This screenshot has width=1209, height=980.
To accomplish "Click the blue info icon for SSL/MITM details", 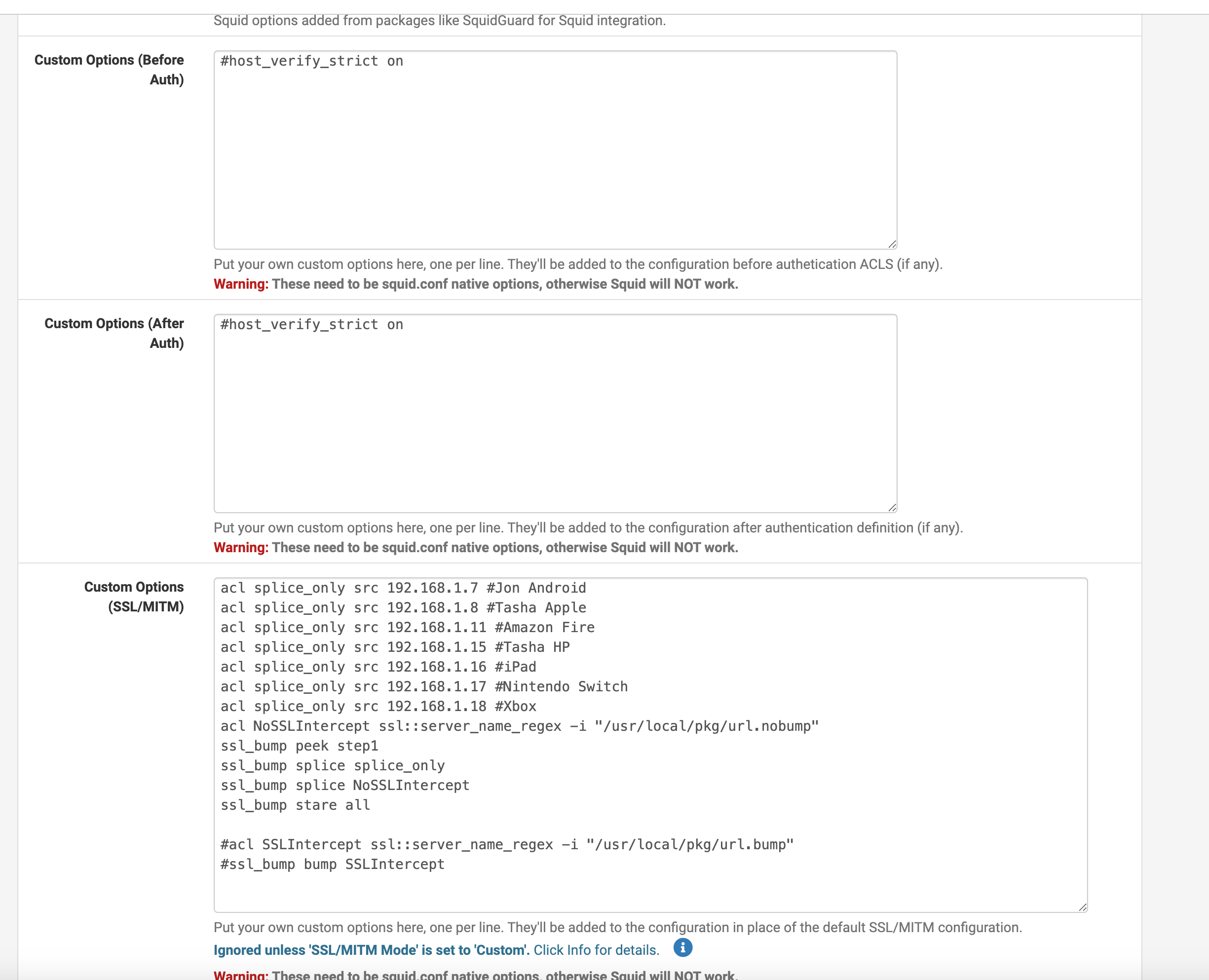I will tap(682, 948).
